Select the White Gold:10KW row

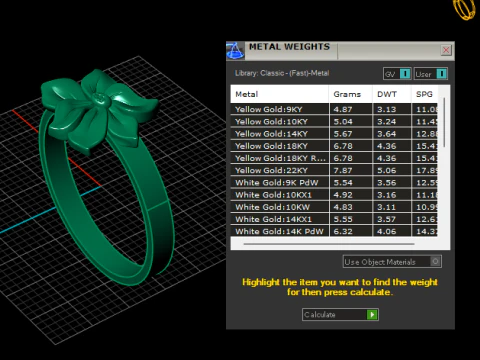[334, 207]
